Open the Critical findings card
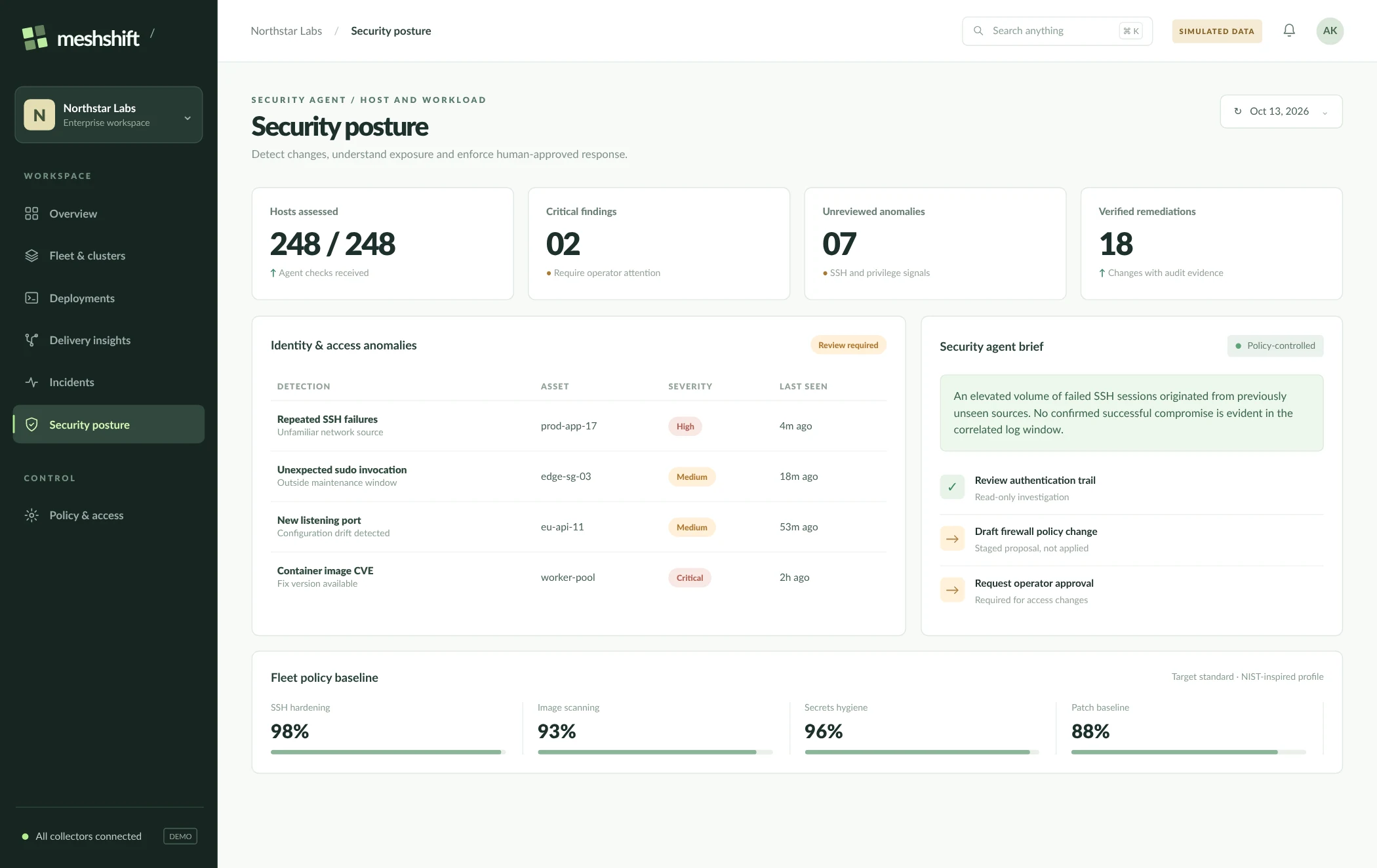The width and height of the screenshot is (1377, 868). (x=659, y=244)
